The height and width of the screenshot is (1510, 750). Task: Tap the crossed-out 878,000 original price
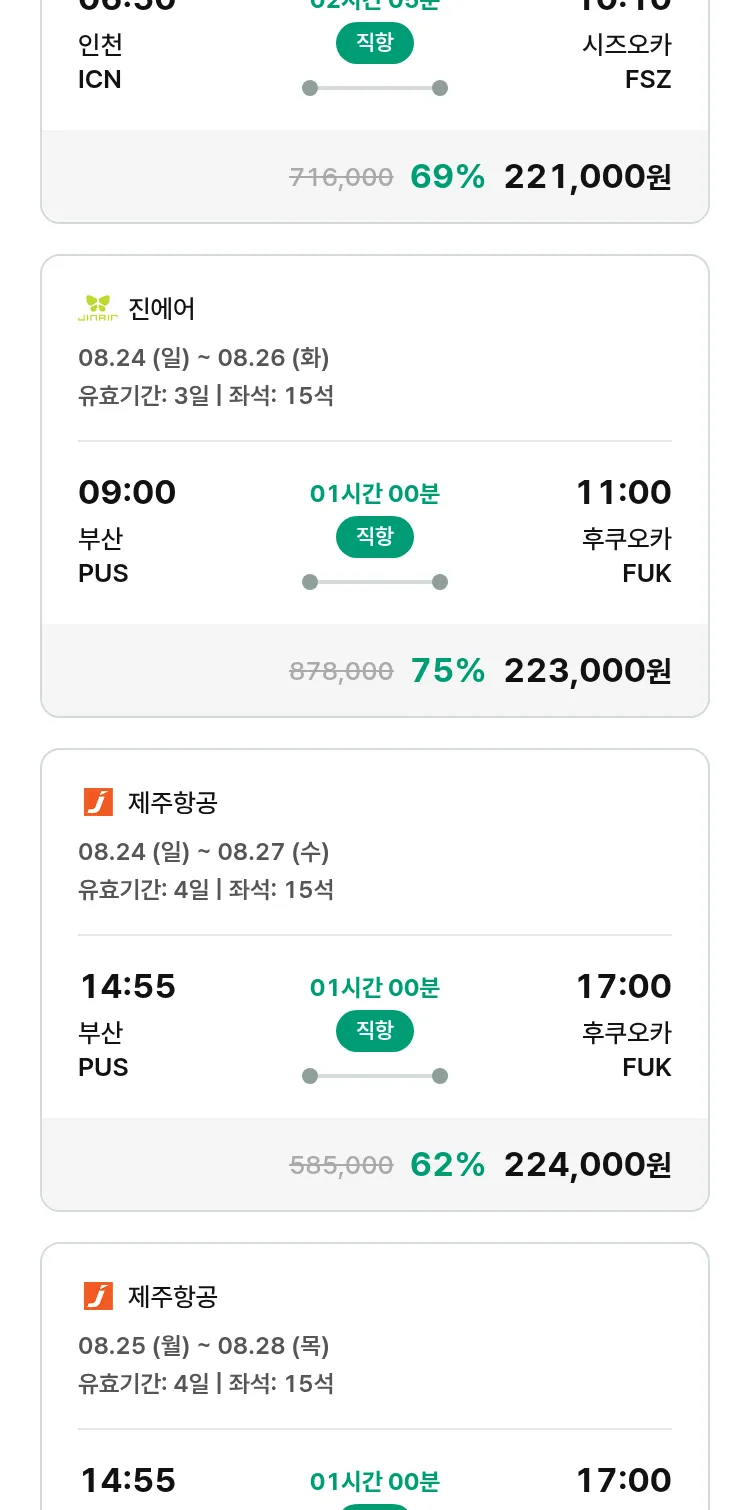pos(341,672)
